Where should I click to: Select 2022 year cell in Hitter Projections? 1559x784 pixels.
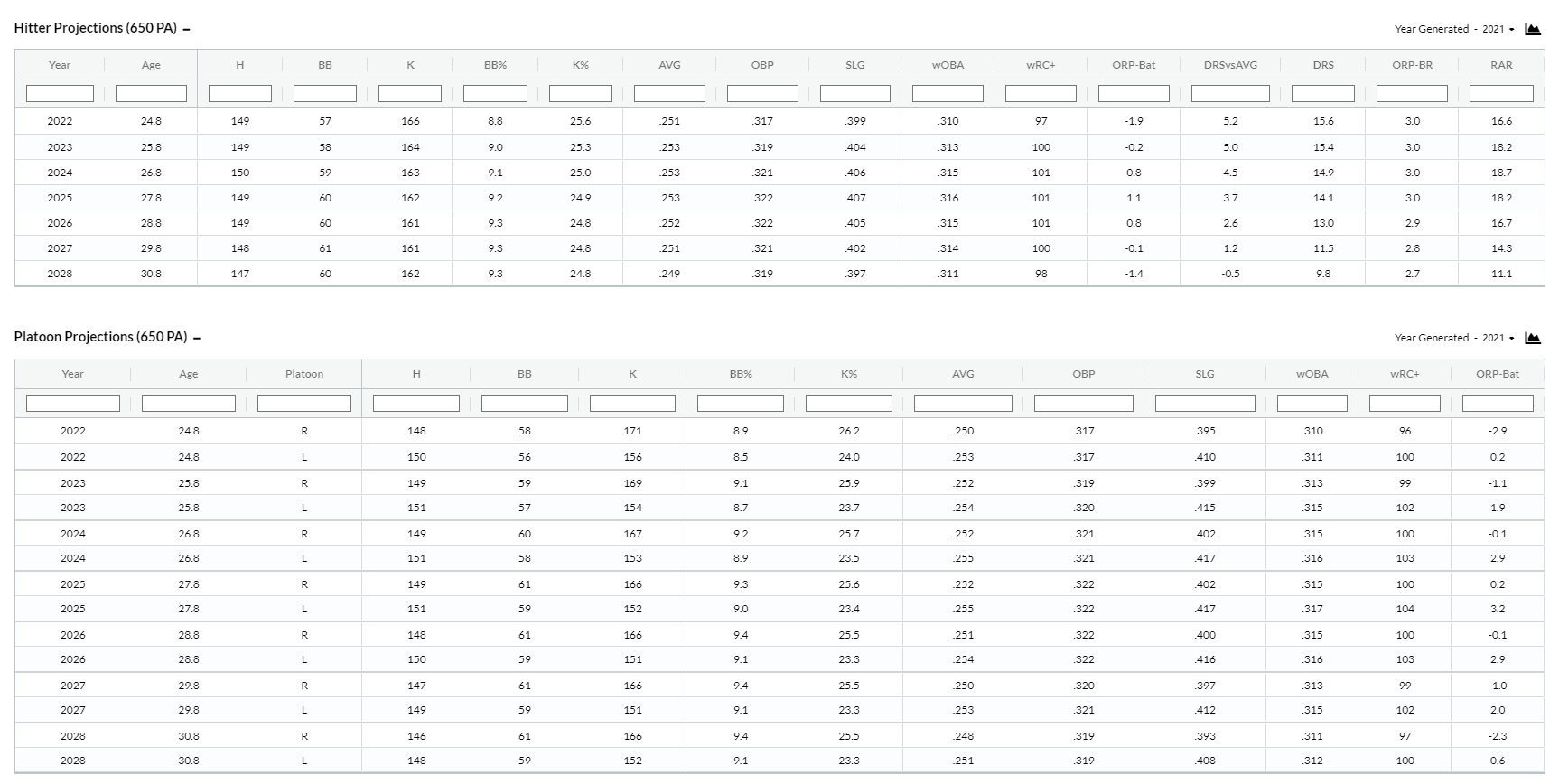click(x=60, y=121)
